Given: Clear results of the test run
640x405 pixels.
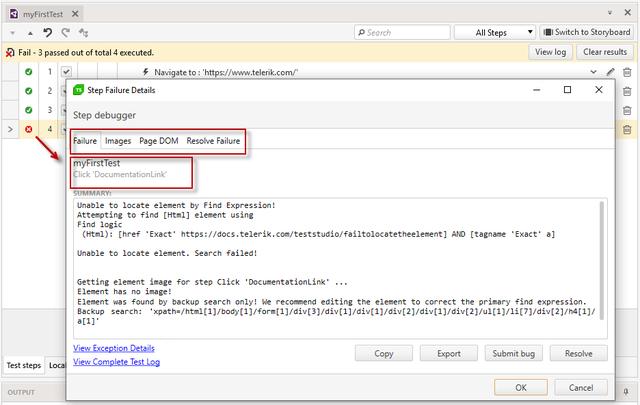Looking at the screenshot, I should pos(604,52).
